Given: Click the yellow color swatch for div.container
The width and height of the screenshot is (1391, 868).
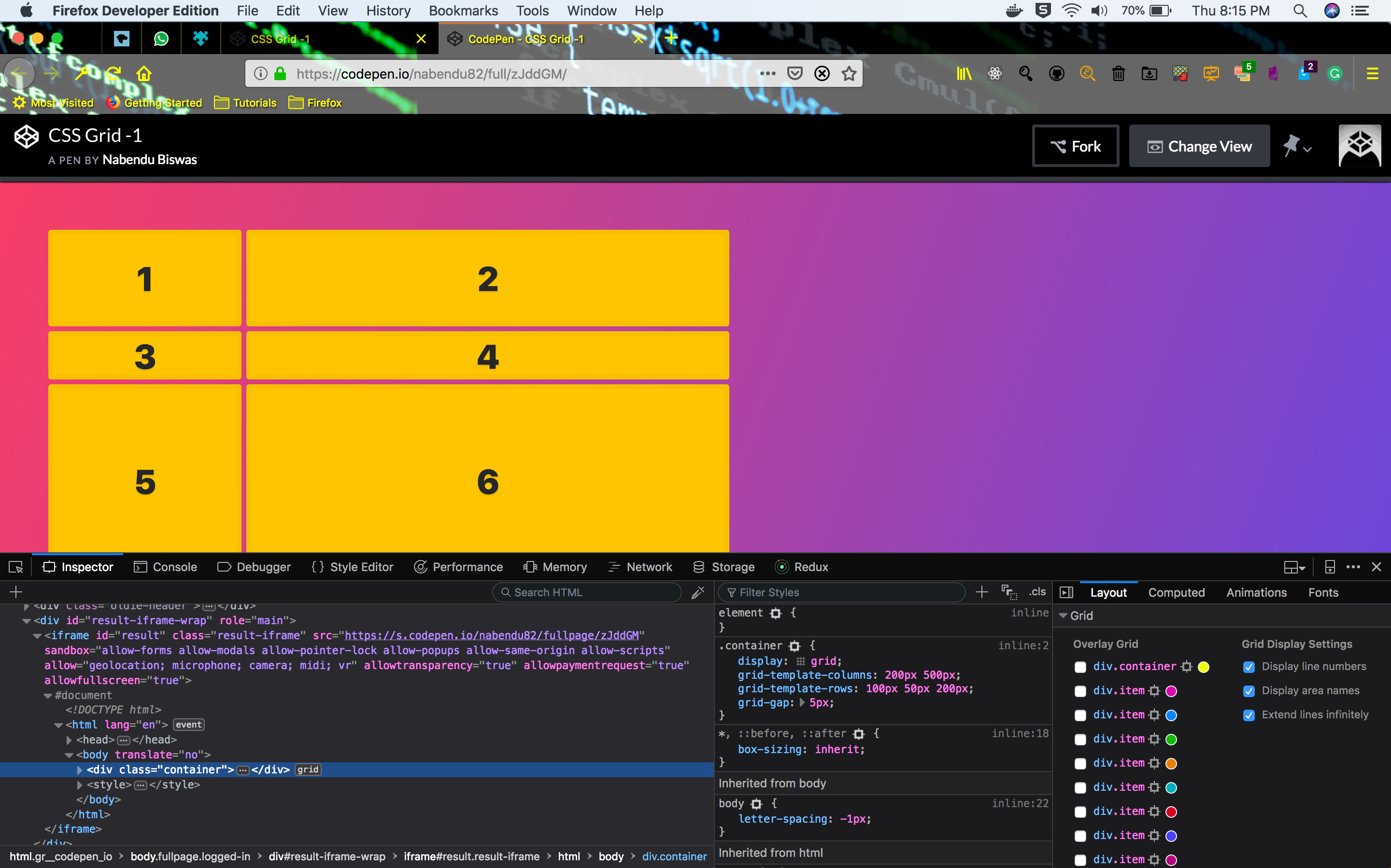Looking at the screenshot, I should tap(1203, 667).
